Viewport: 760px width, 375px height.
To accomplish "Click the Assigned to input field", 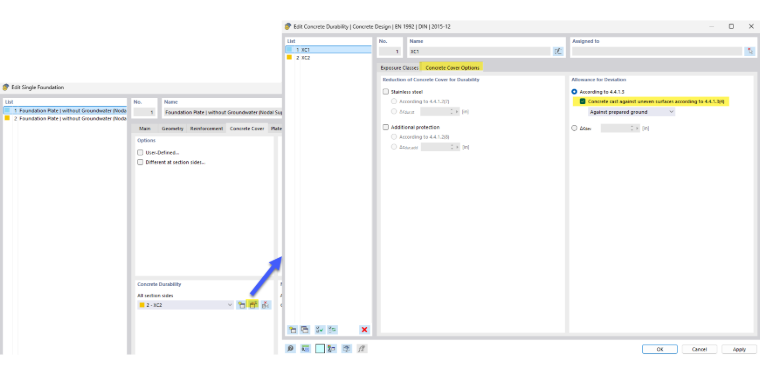I will (x=657, y=51).
